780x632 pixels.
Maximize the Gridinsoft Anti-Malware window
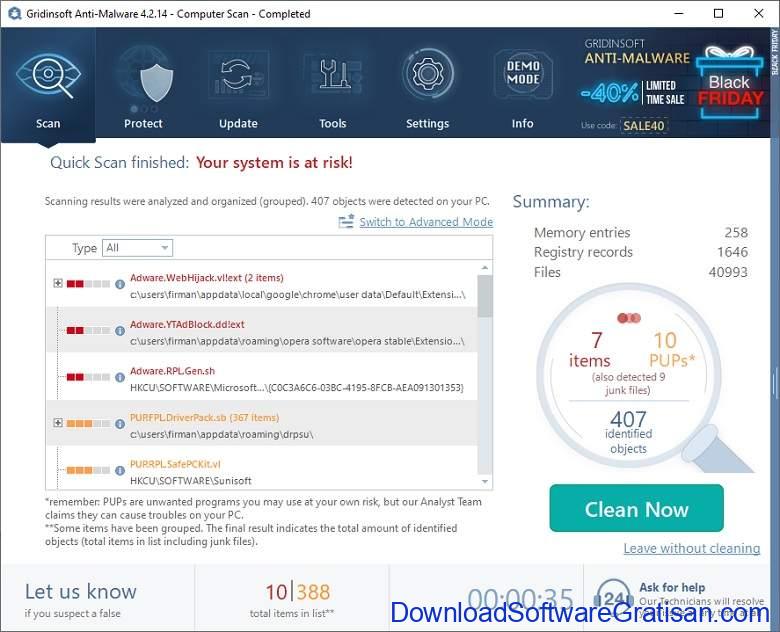click(x=718, y=13)
